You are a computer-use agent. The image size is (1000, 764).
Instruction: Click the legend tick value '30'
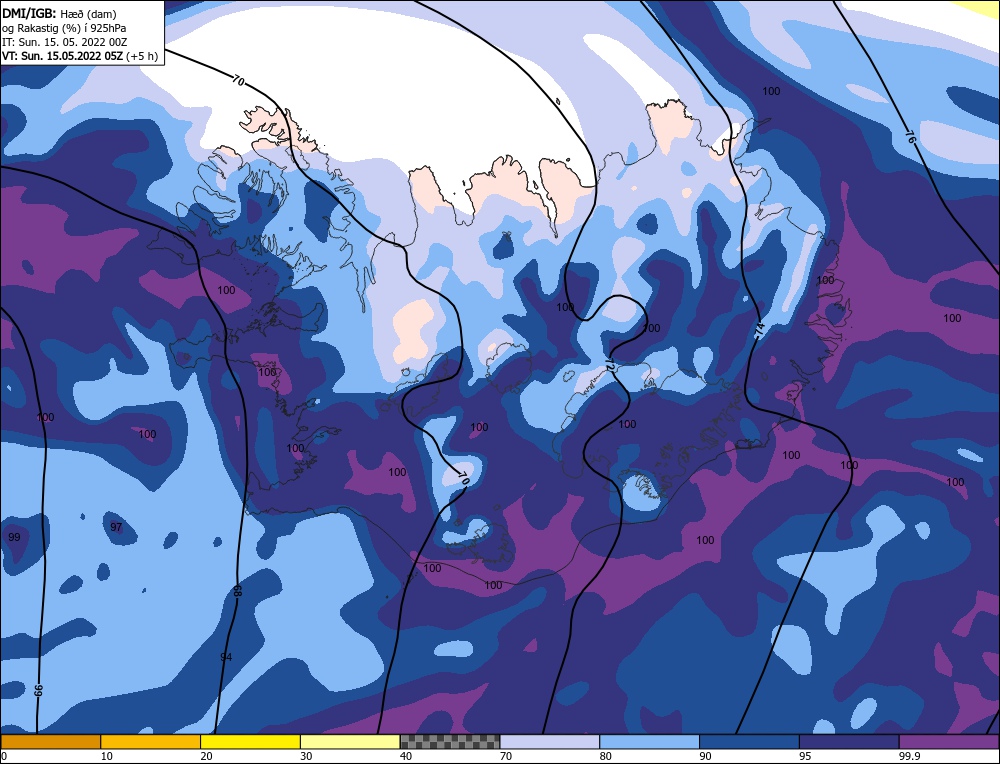click(306, 756)
